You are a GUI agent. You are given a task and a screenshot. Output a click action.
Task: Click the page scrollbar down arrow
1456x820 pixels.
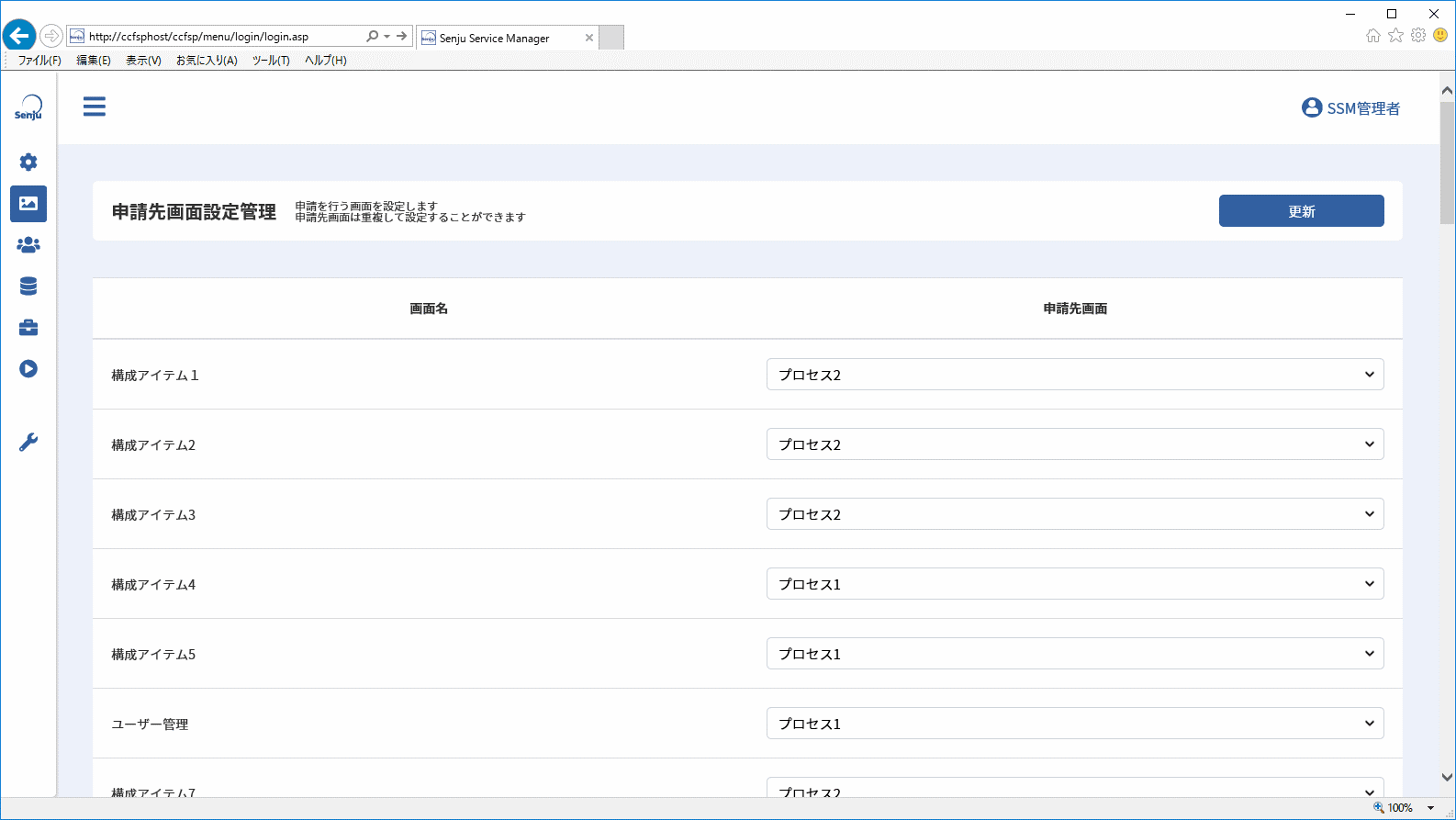click(1447, 778)
